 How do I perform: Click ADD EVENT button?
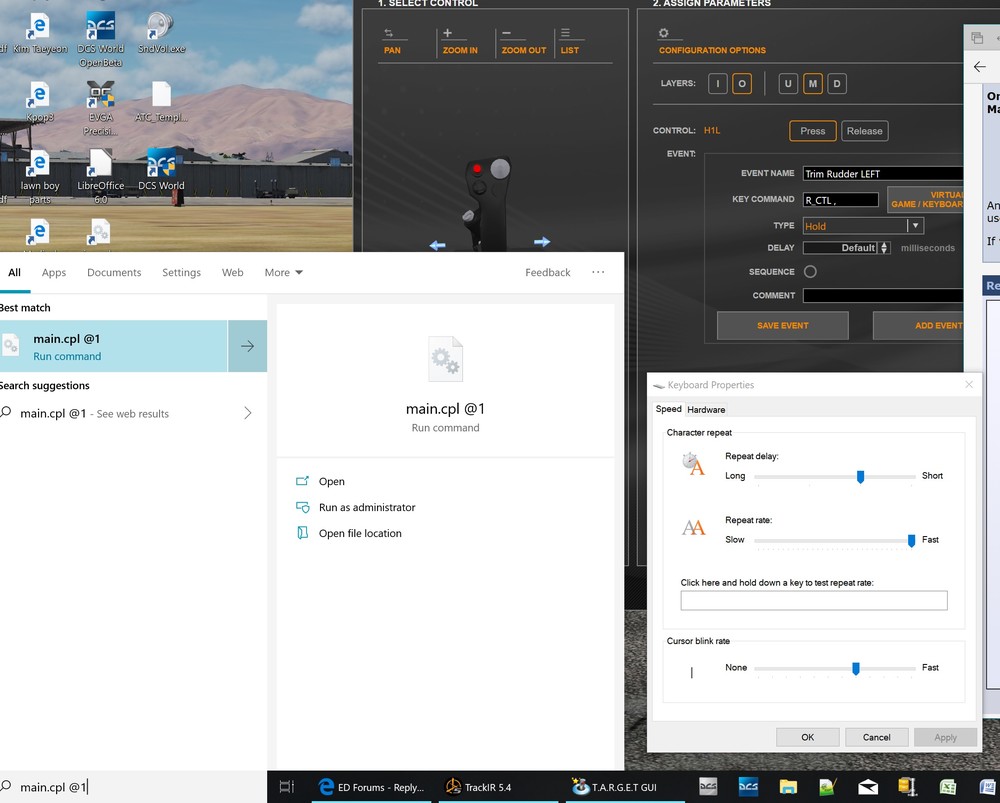point(918,325)
